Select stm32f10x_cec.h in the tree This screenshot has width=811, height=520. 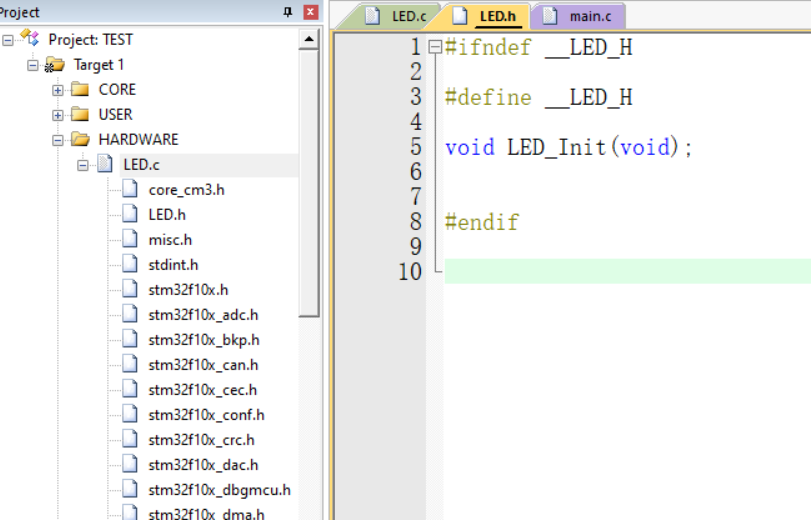202,390
